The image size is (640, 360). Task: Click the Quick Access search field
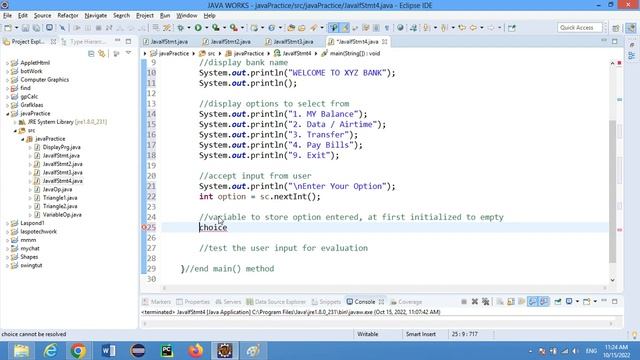579,28
